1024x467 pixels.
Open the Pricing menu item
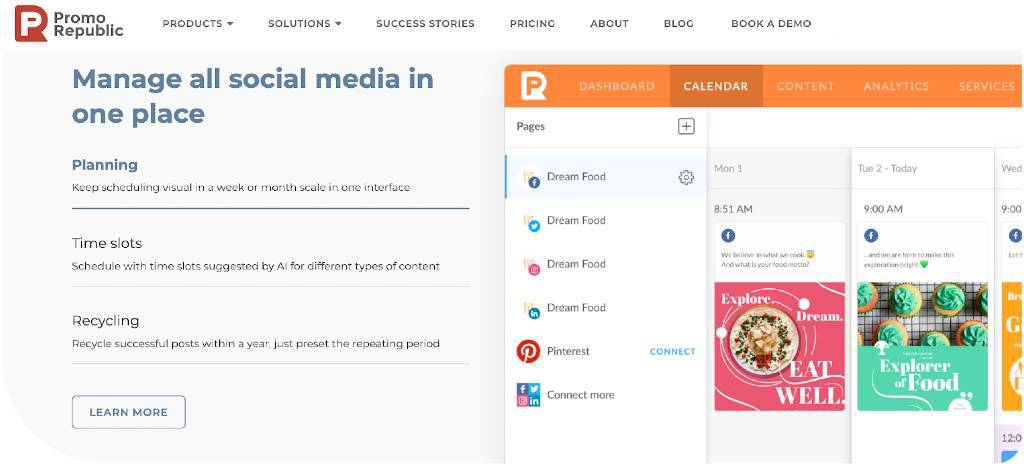(x=532, y=24)
